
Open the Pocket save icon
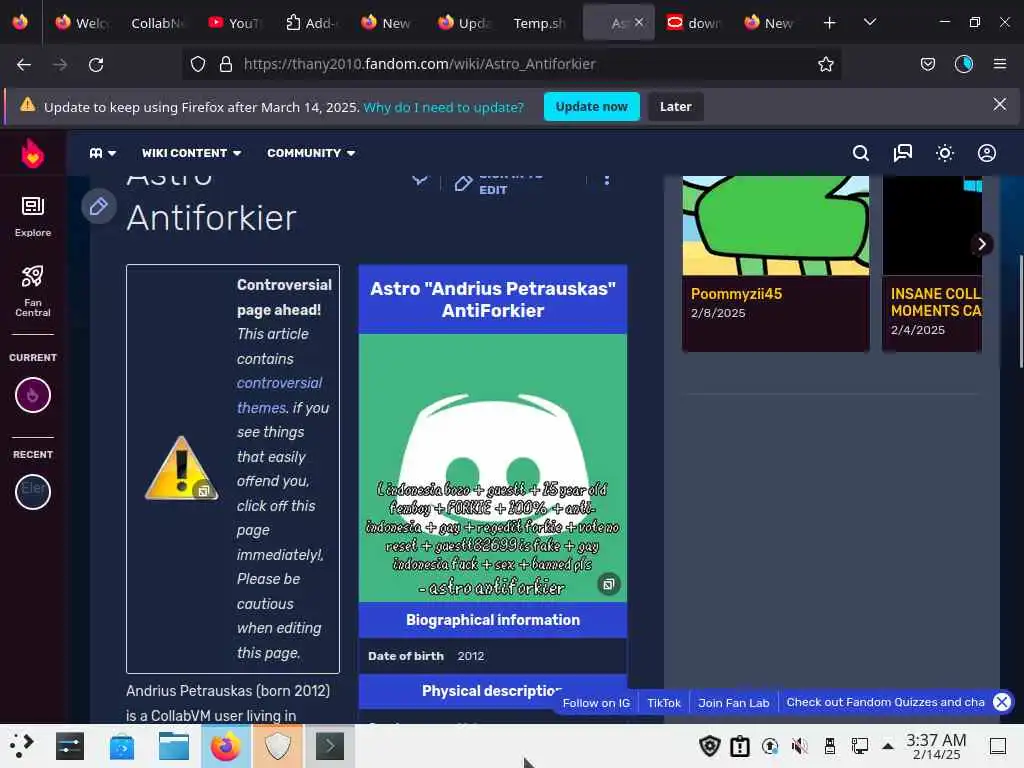927,64
